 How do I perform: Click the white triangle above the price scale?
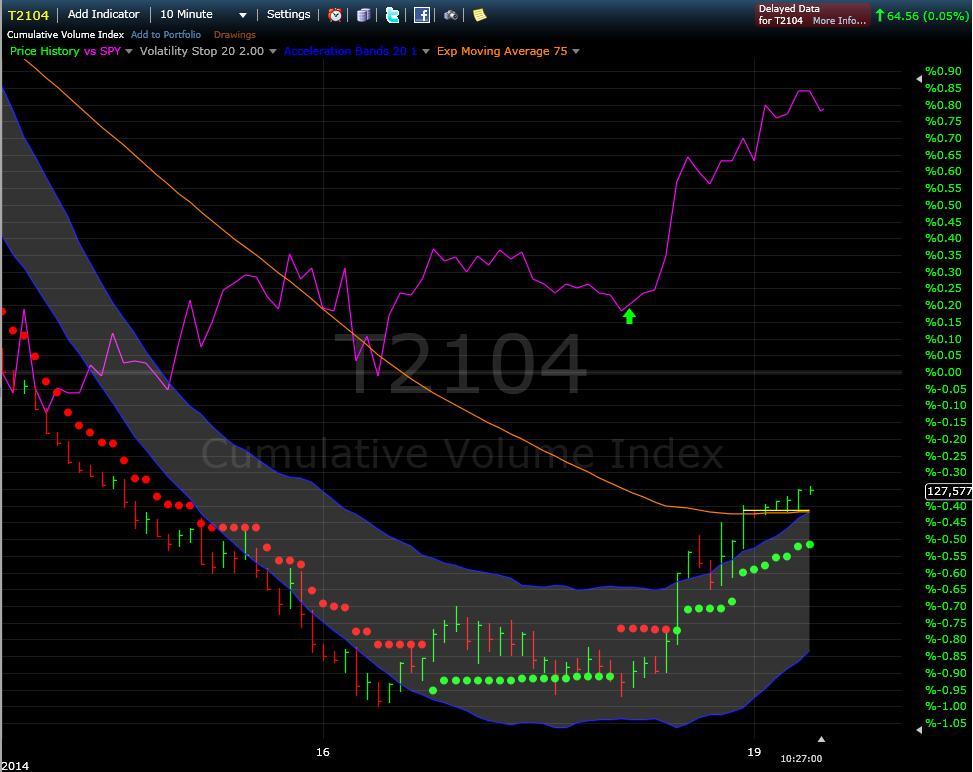click(919, 79)
